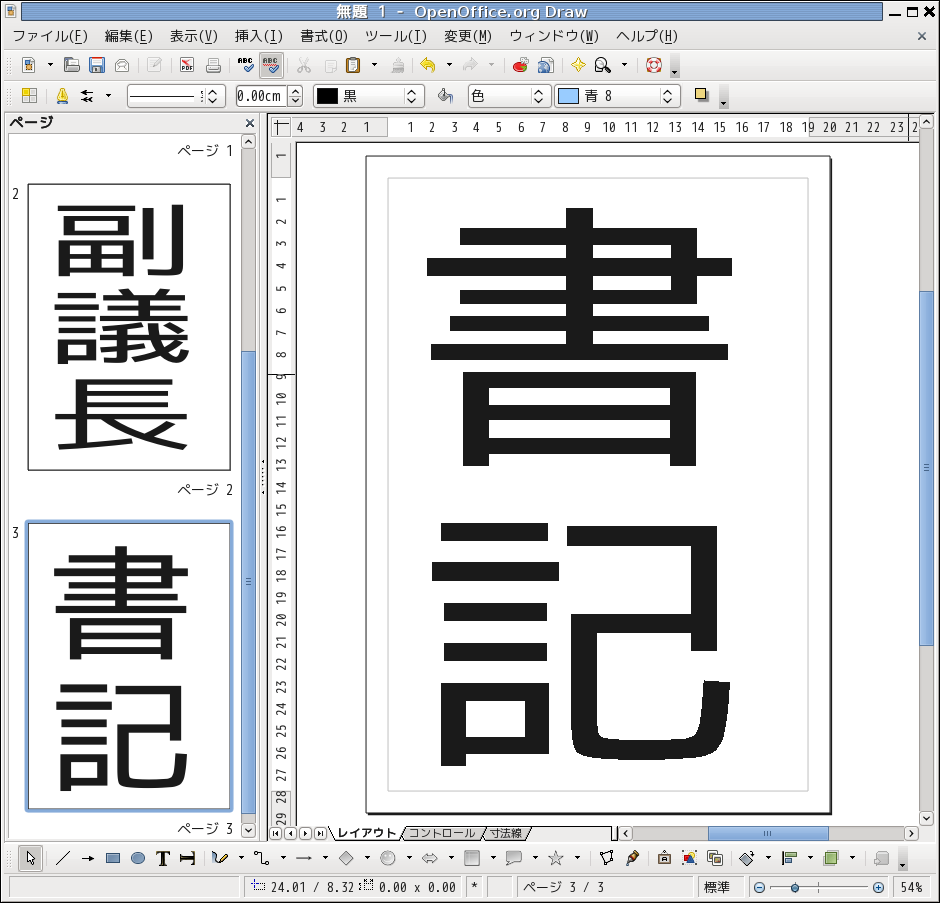Image resolution: width=940 pixels, height=903 pixels.
Task: Click the Save document icon
Action: pyautogui.click(x=97, y=65)
